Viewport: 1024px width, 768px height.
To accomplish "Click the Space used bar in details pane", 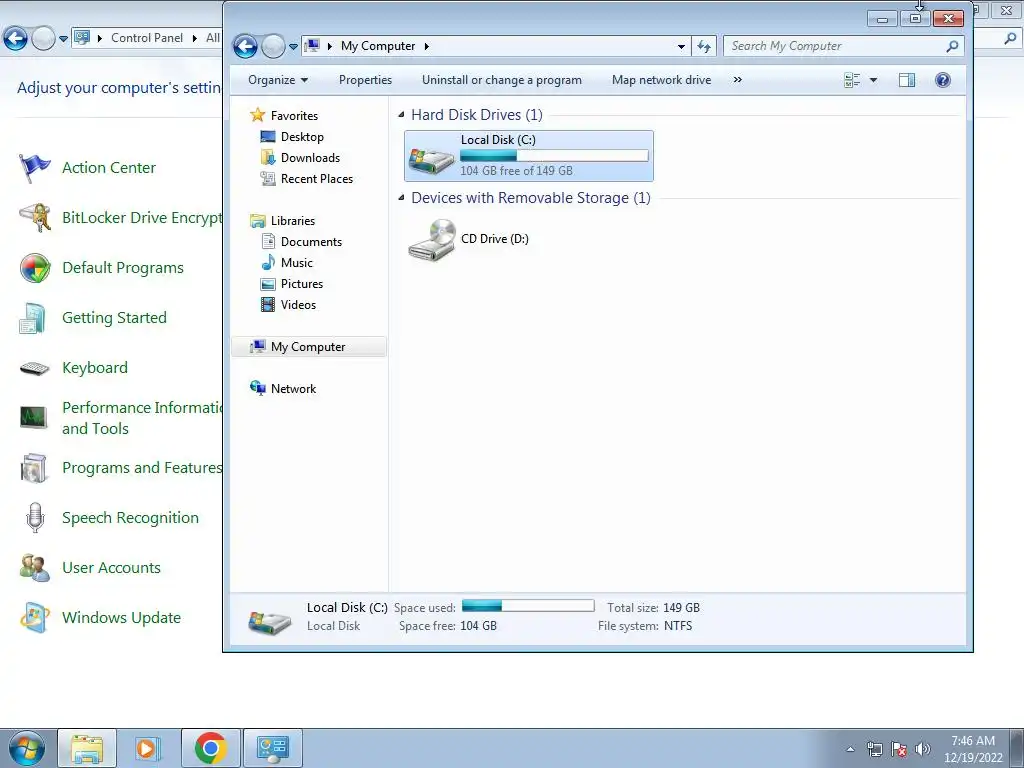I will pos(528,605).
